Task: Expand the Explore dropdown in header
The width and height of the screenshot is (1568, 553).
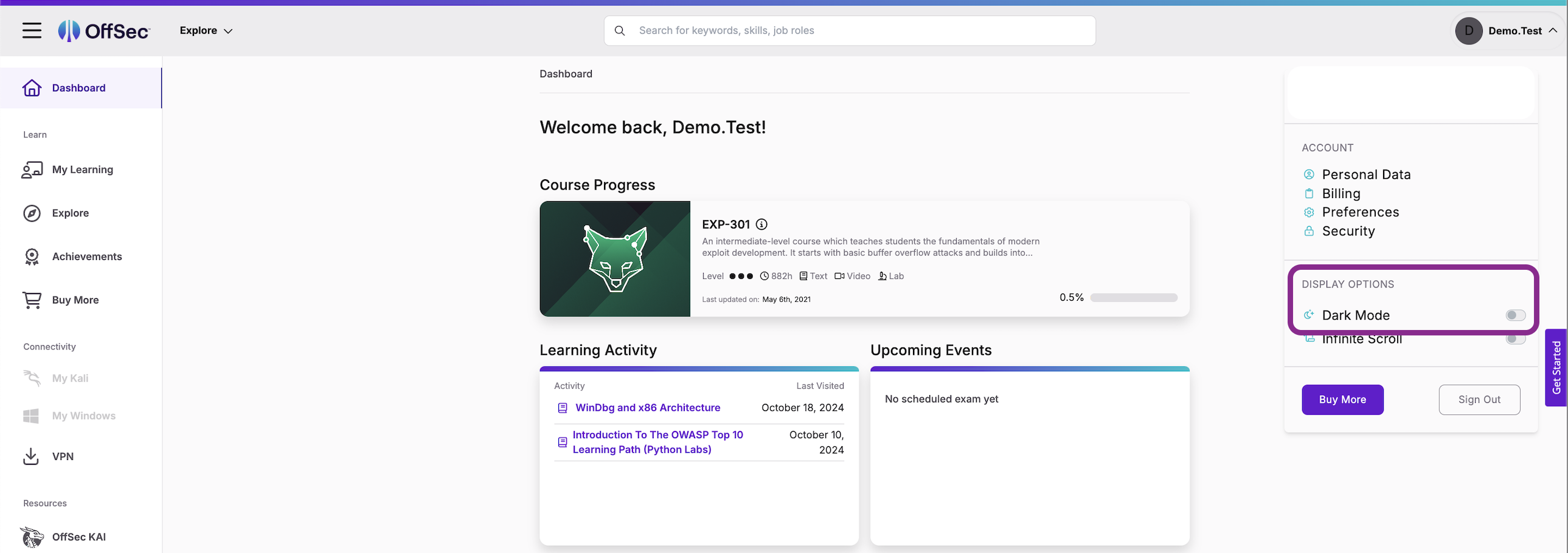Action: click(206, 30)
